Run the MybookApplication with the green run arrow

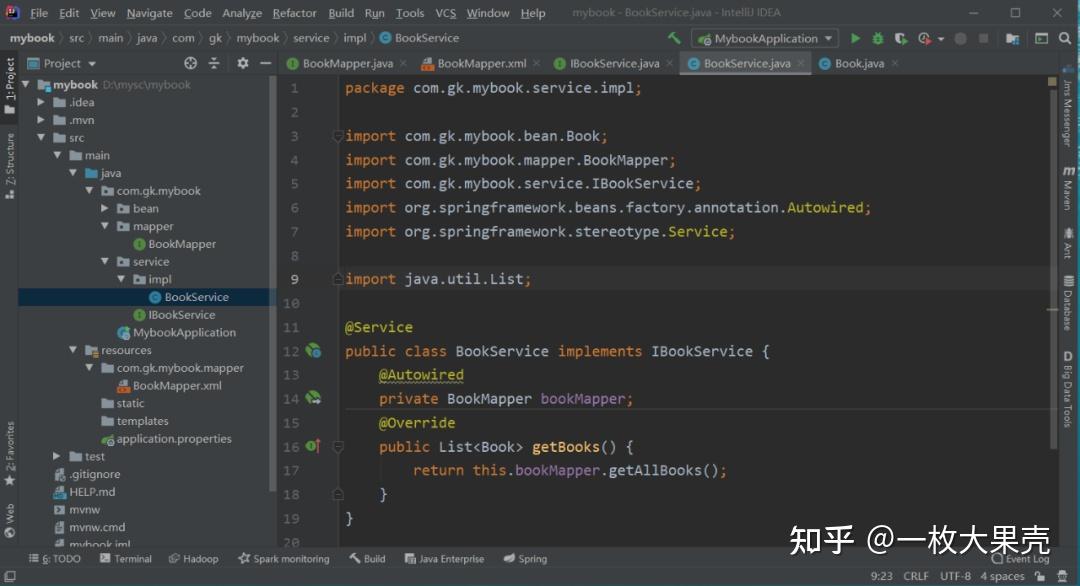(855, 37)
